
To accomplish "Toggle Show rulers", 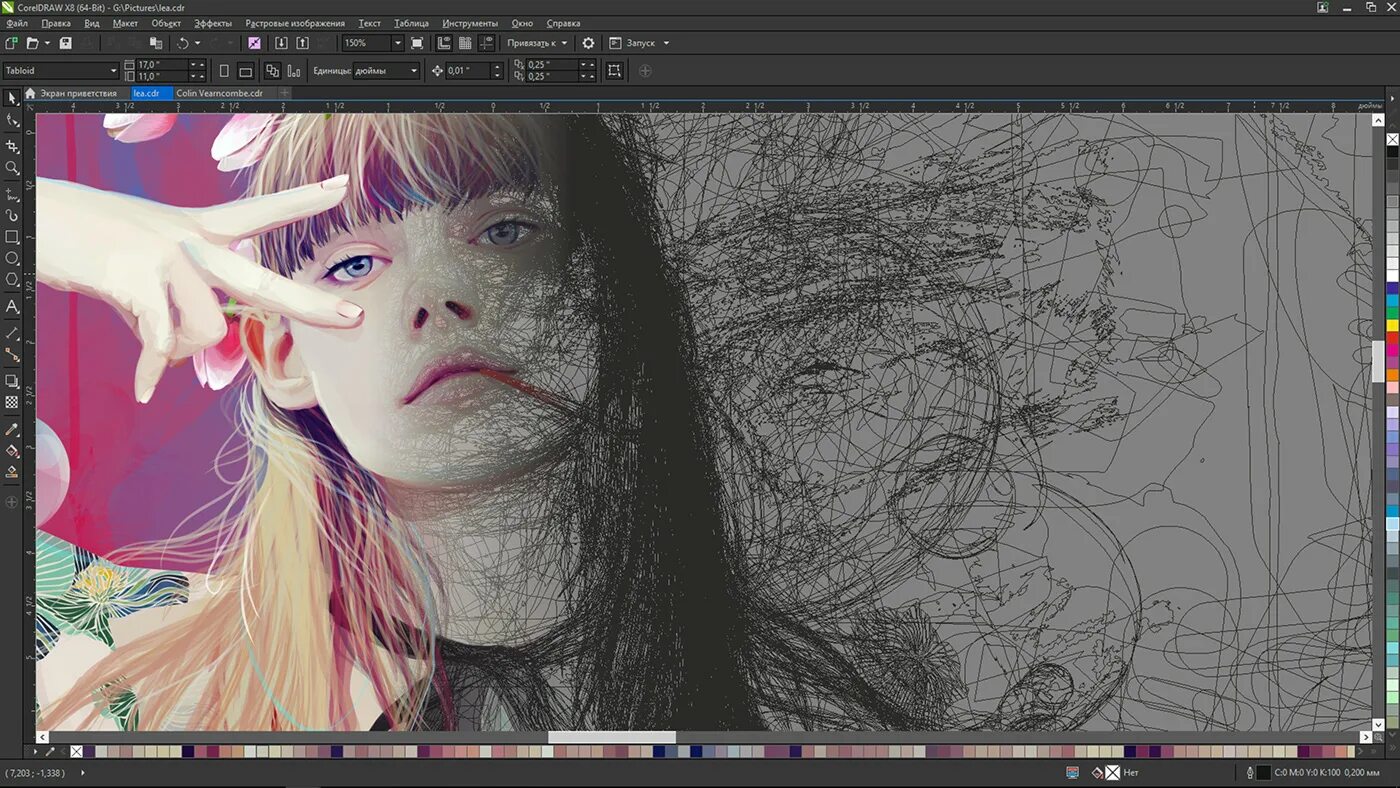I will point(444,43).
